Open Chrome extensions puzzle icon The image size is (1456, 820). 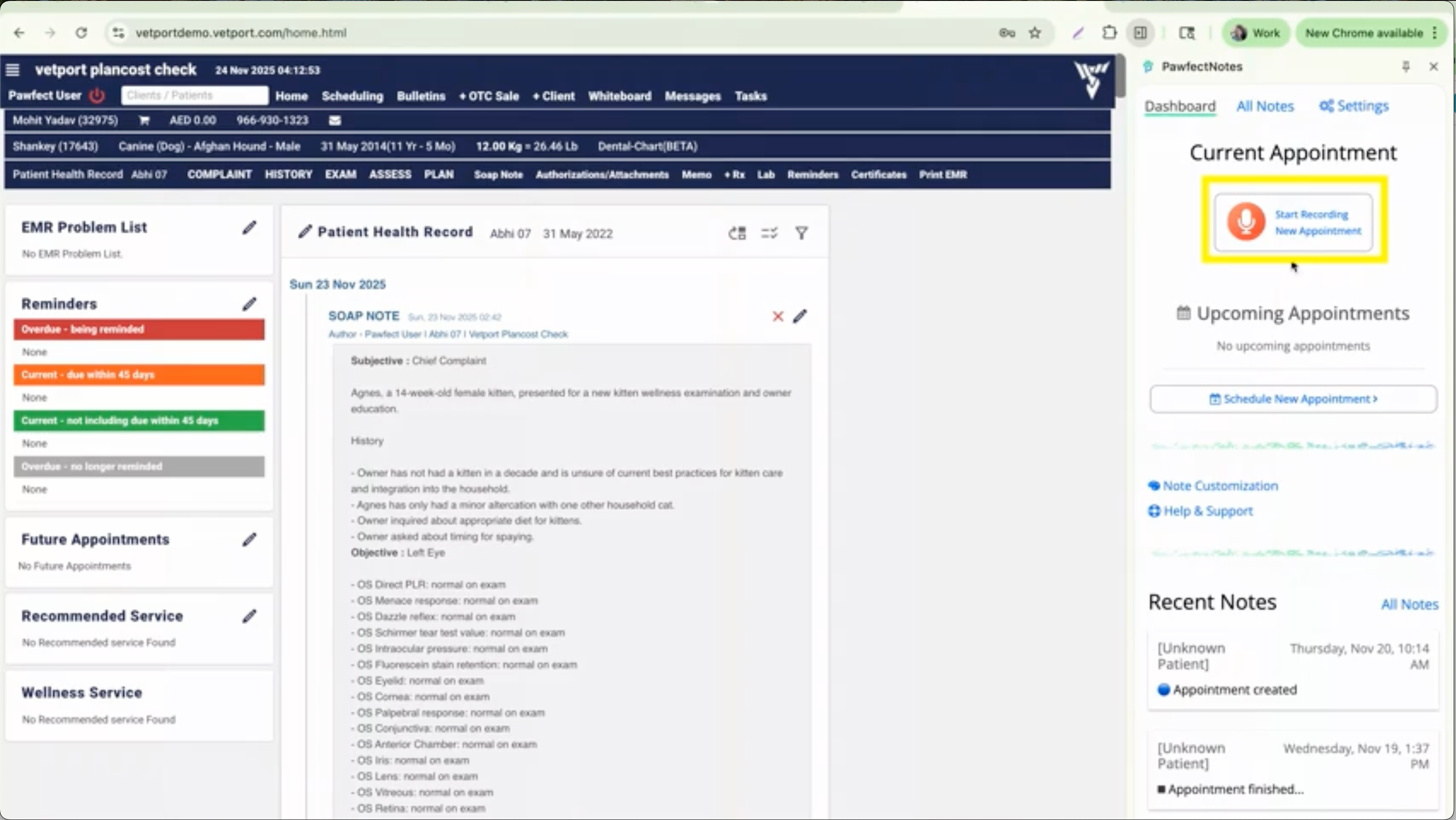tap(1109, 33)
